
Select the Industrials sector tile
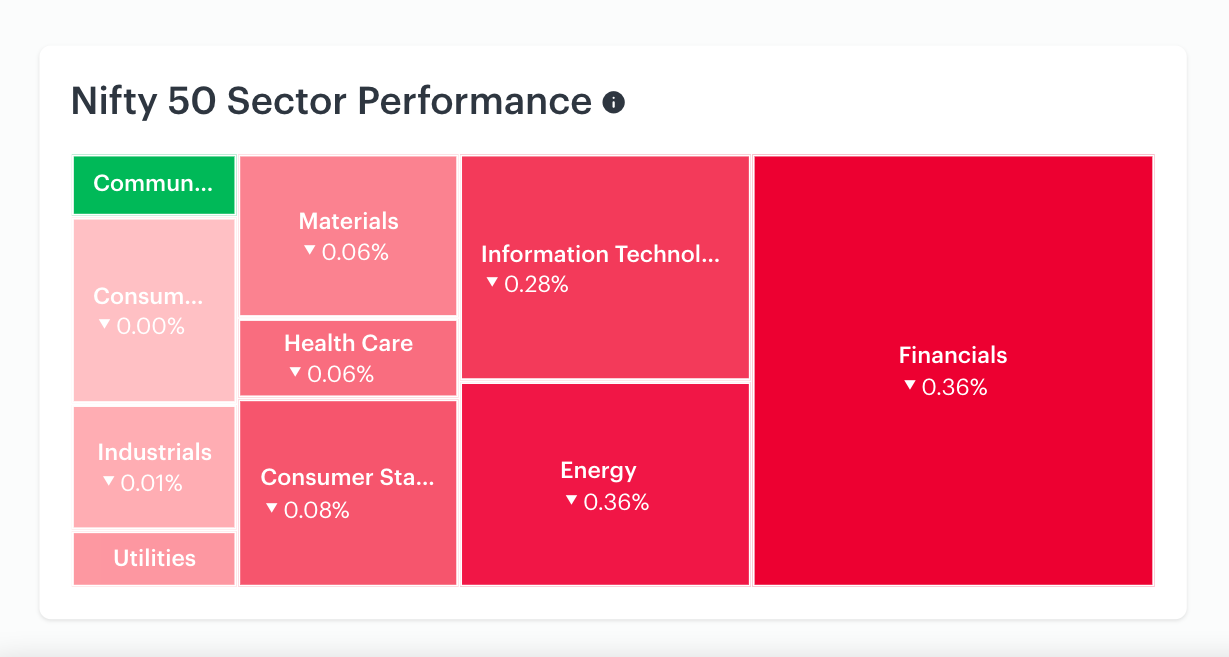point(154,467)
